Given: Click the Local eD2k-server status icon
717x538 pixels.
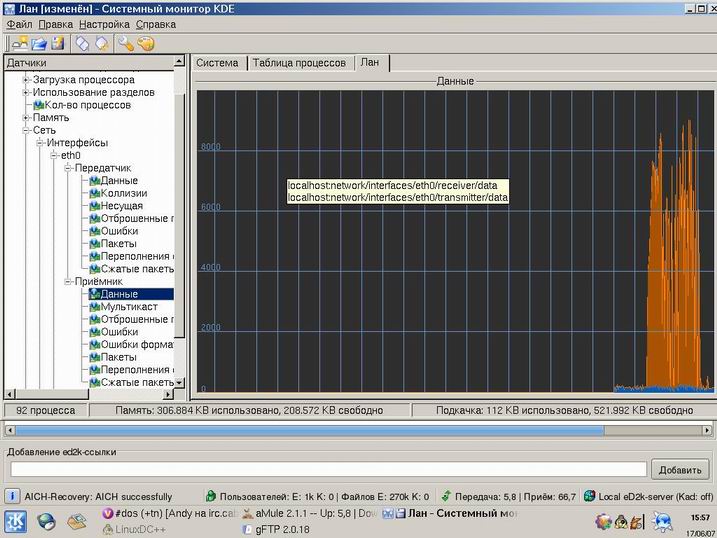Looking at the screenshot, I should click(x=590, y=496).
